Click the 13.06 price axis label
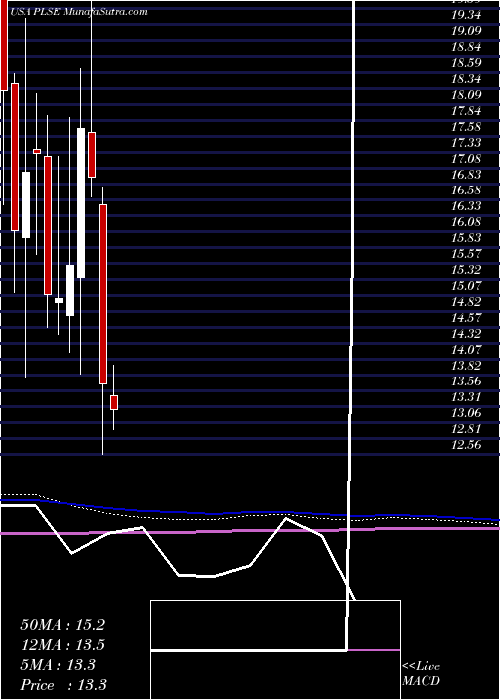 click(x=466, y=413)
